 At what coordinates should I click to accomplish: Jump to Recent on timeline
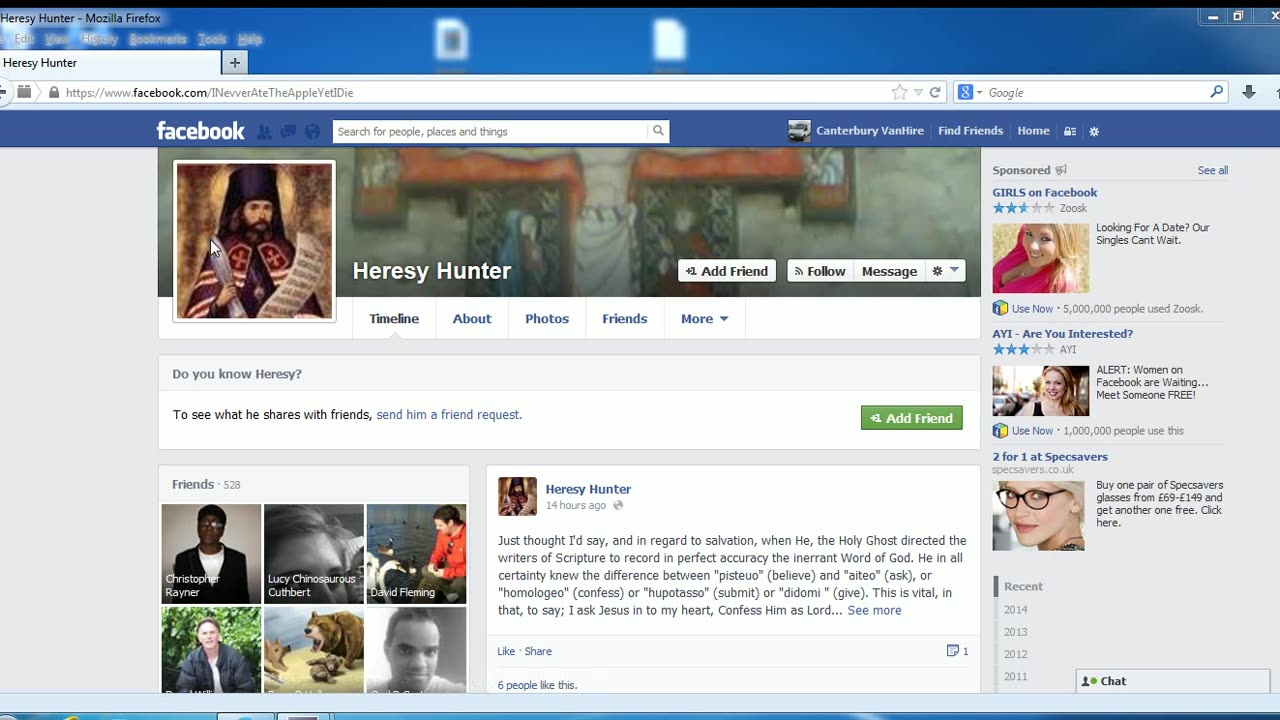tap(1023, 586)
